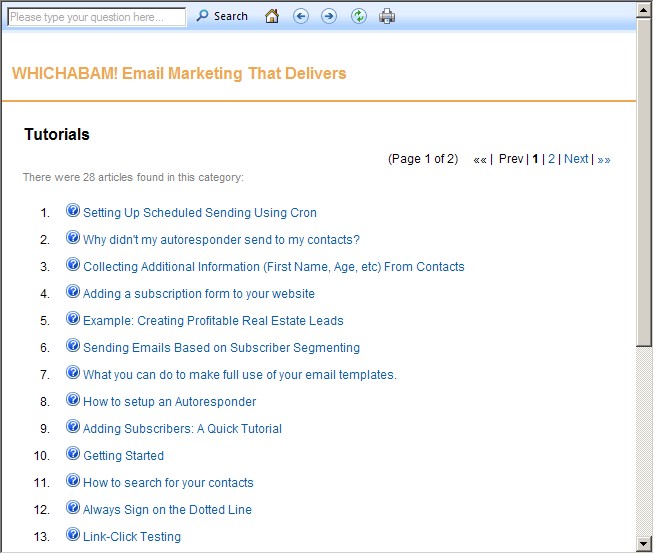Click the help icon beside Collecting Additional Information
This screenshot has width=654, height=554.
[73, 264]
